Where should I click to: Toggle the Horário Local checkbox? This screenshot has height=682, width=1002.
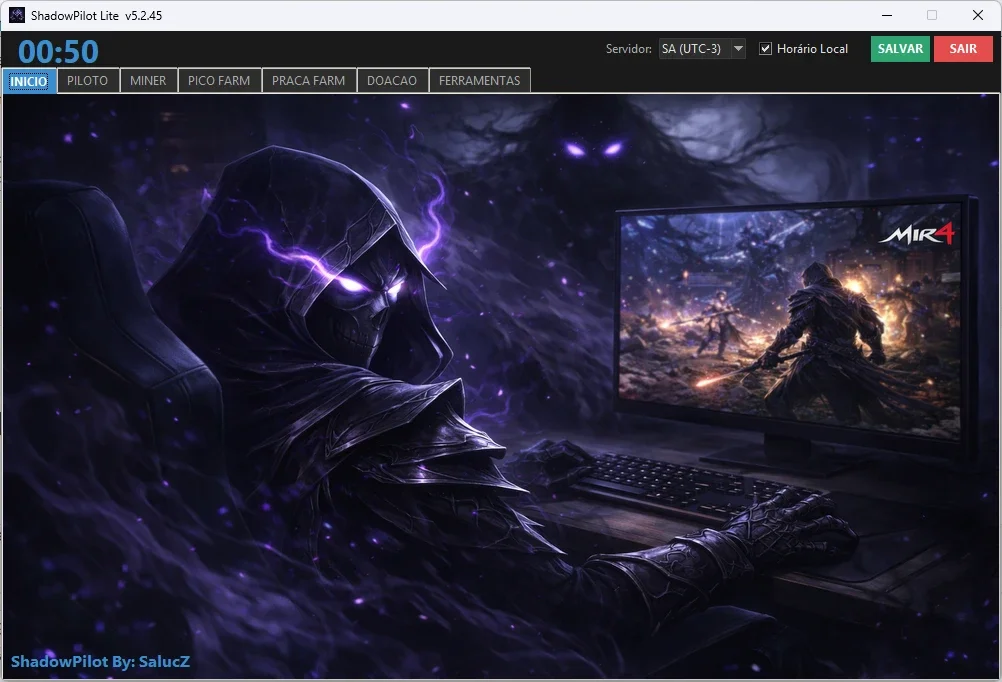pos(766,49)
